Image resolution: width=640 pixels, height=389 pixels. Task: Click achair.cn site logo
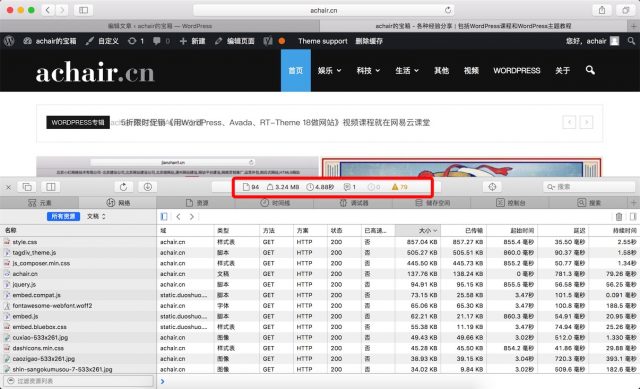point(95,73)
